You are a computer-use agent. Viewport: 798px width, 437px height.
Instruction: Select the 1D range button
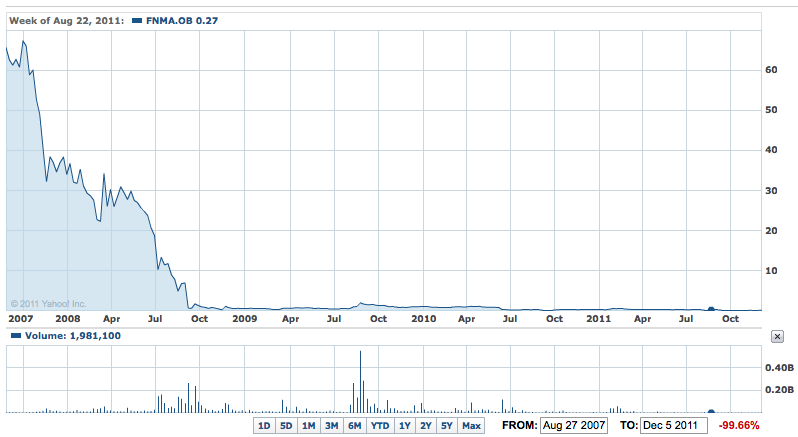coord(264,425)
